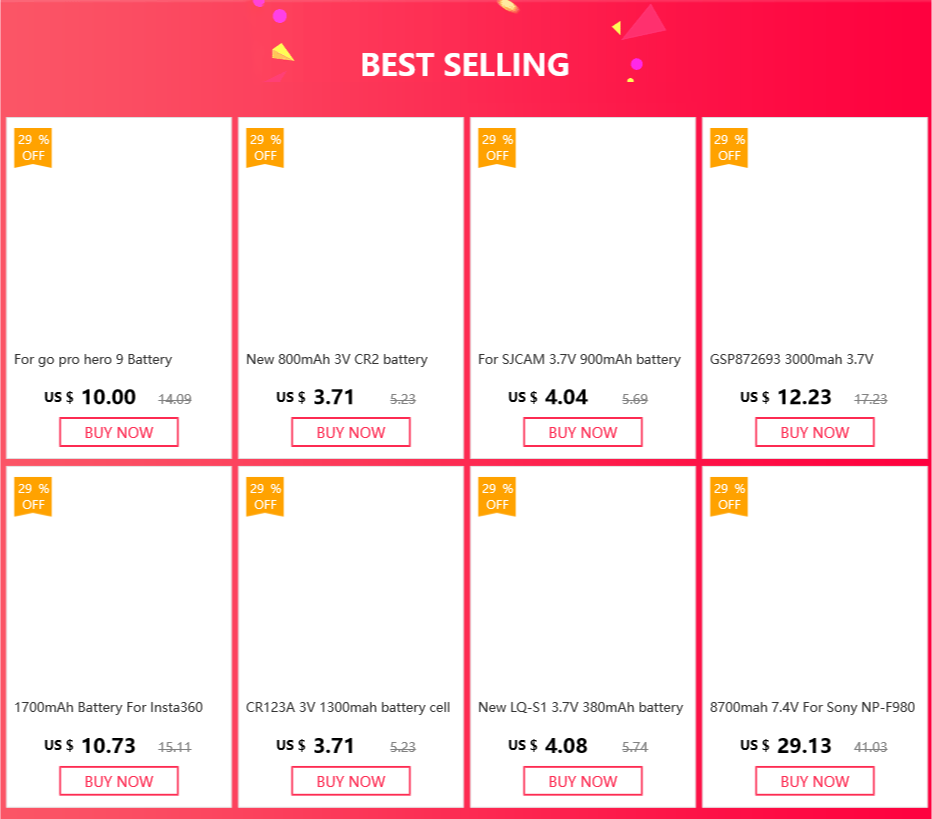
Task: Open '8700mah 7.4V For Sony NP-F980' title
Action: tap(812, 707)
